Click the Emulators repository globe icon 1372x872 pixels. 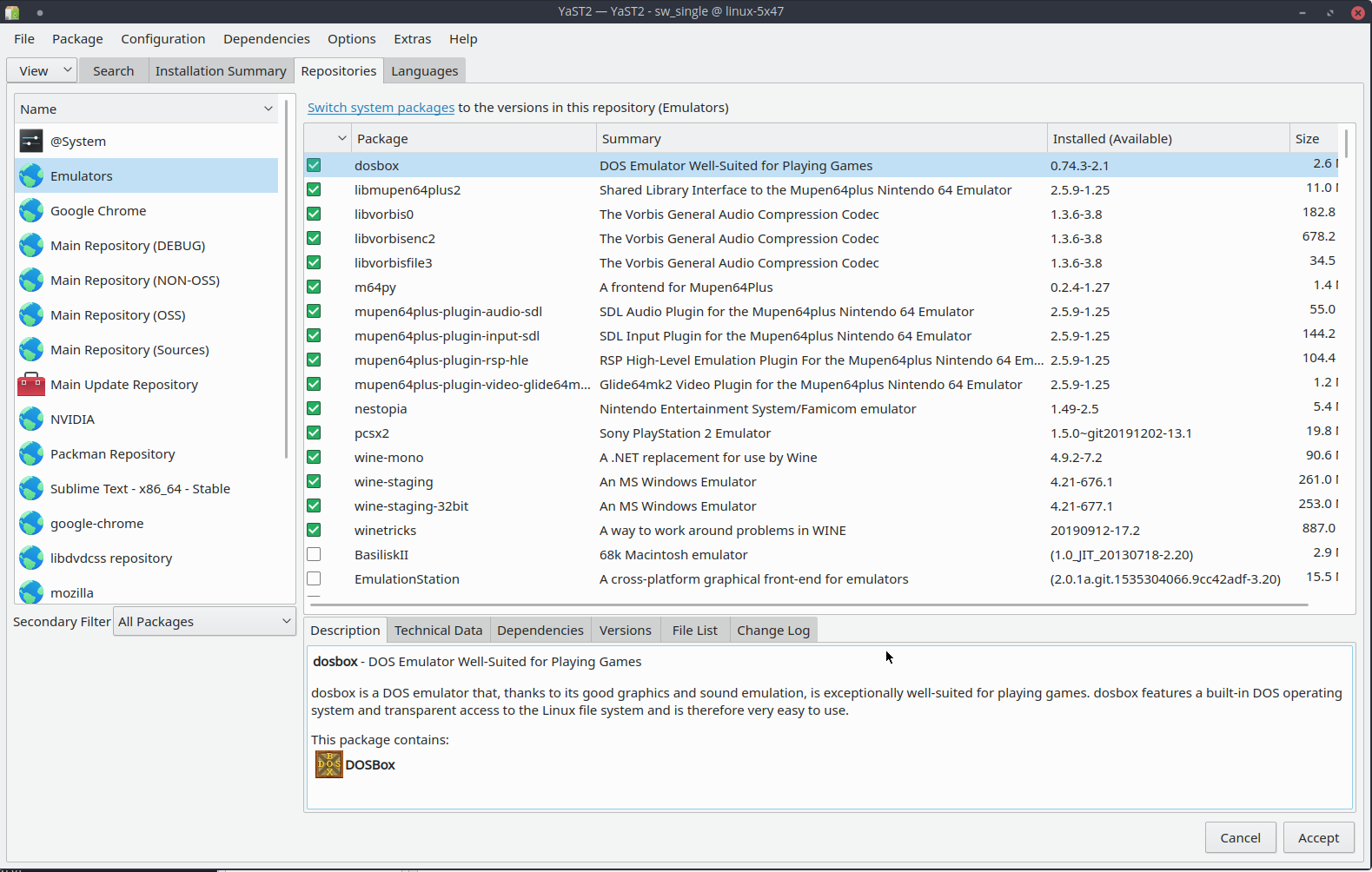[x=31, y=175]
